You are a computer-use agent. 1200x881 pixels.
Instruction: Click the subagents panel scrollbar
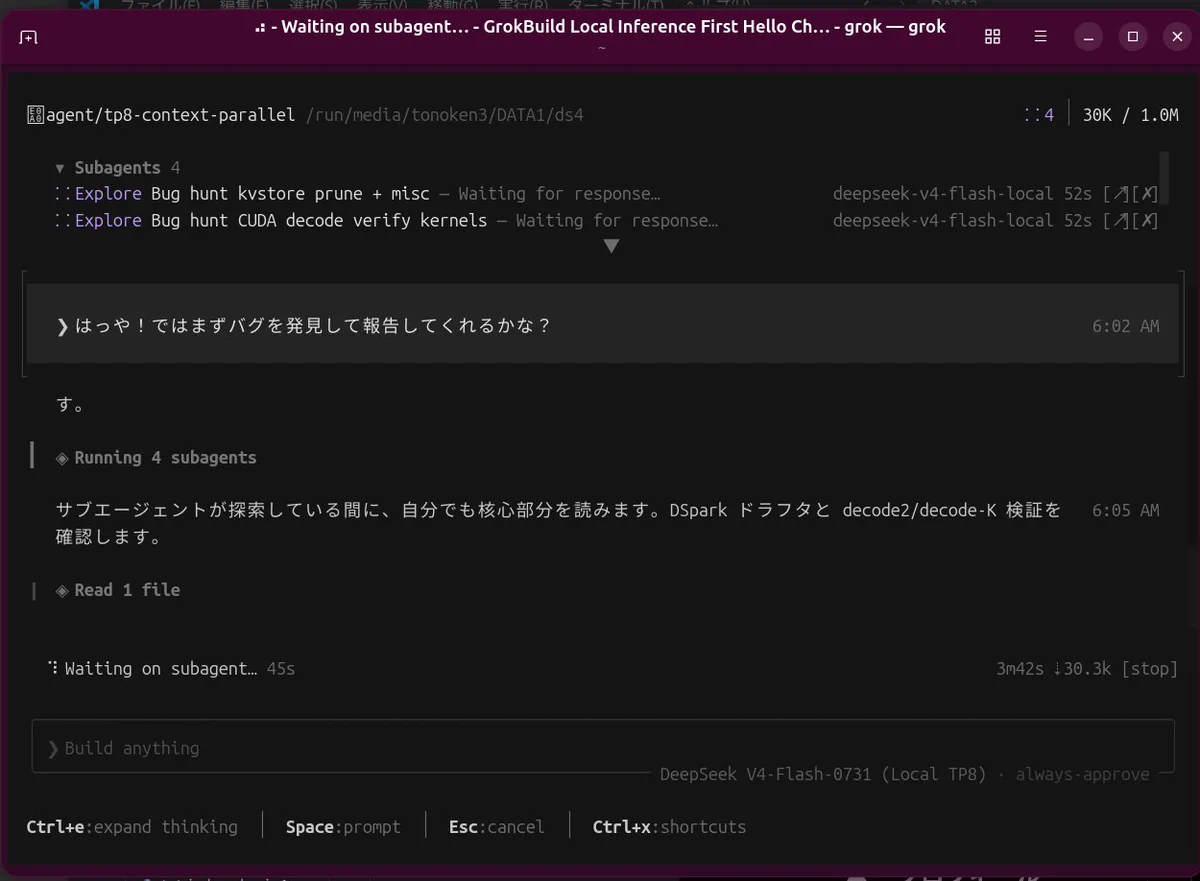tap(1164, 178)
